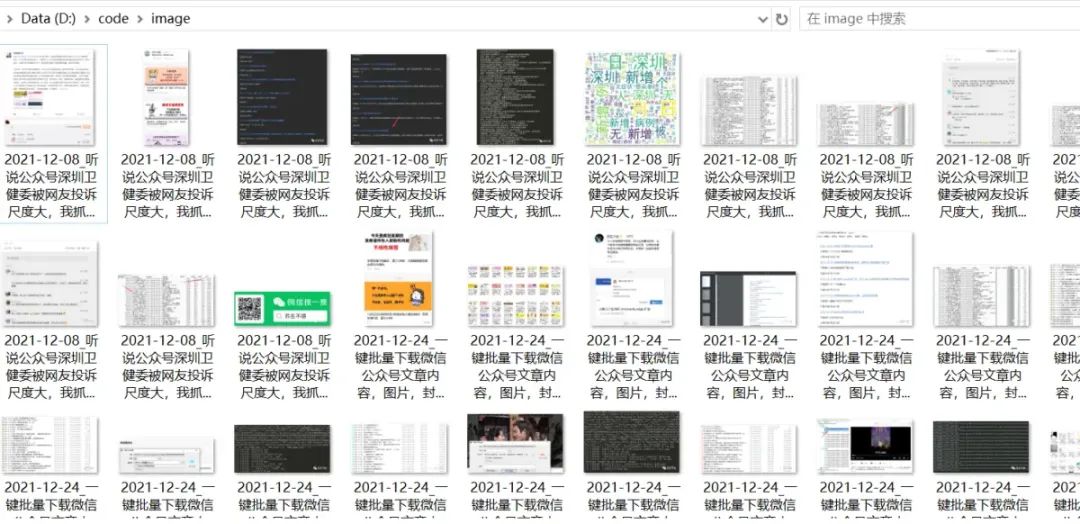Image resolution: width=1080 pixels, height=524 pixels.
Task: Select the dark code screenshot with red arrow
Action: click(399, 100)
